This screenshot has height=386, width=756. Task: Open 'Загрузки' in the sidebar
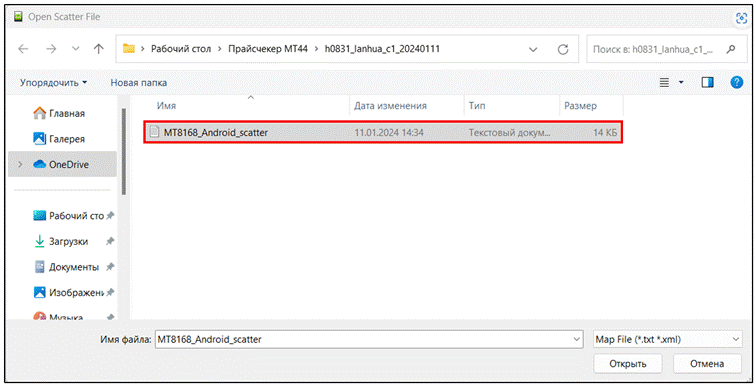[68, 241]
